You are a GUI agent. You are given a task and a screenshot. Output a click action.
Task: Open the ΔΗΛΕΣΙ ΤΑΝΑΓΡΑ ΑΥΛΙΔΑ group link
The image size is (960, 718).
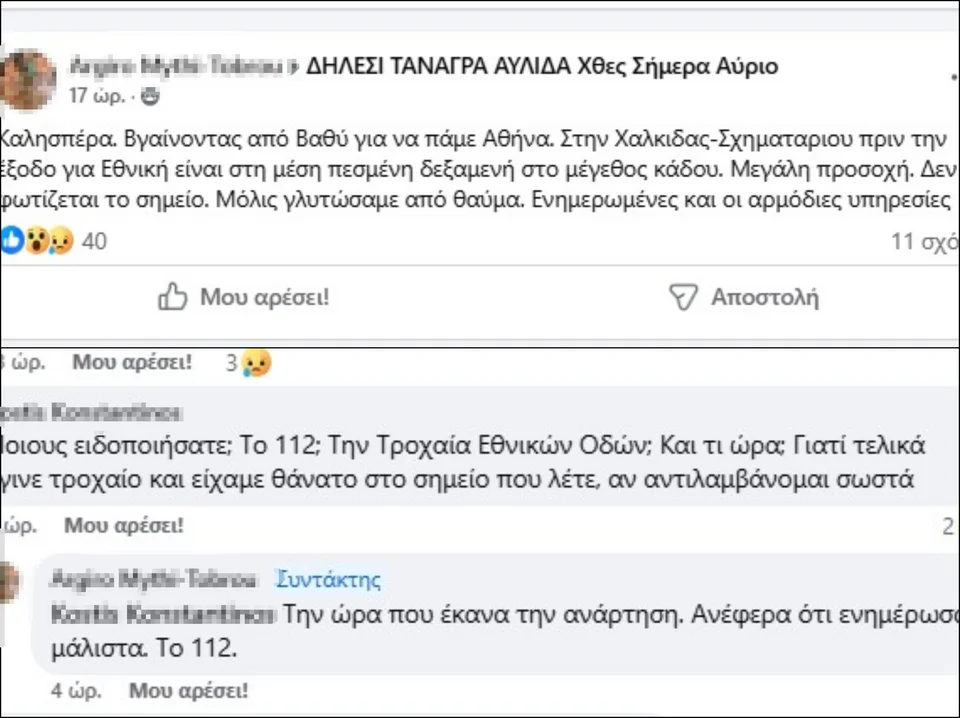coord(541,67)
